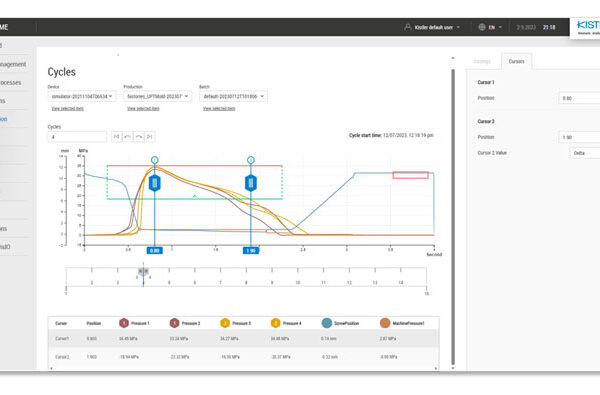Go to the next cycle arrow
Viewport: 600px width, 395px height.
click(x=139, y=137)
